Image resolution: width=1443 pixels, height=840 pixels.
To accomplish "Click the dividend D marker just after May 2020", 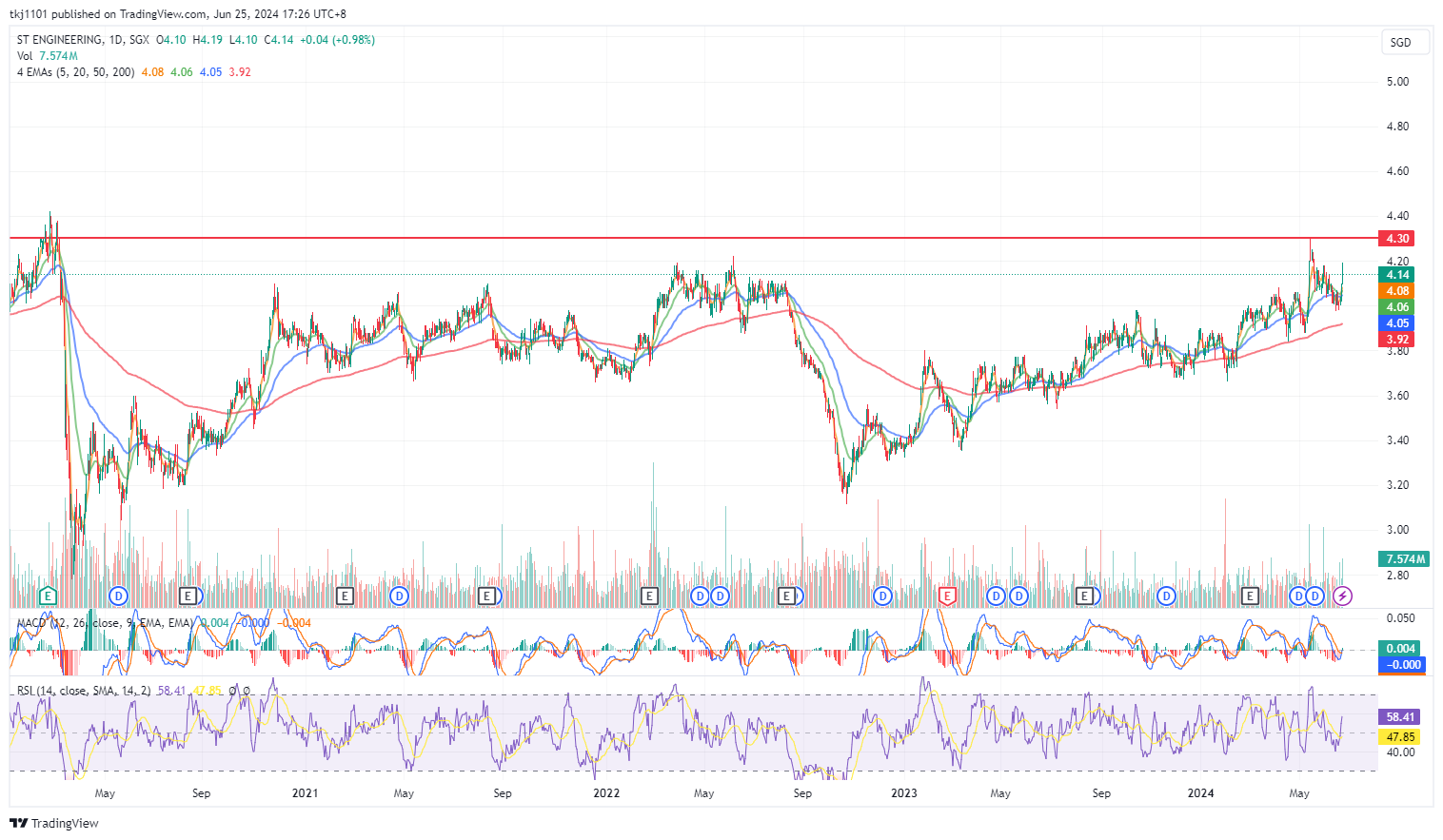I will pyautogui.click(x=118, y=596).
